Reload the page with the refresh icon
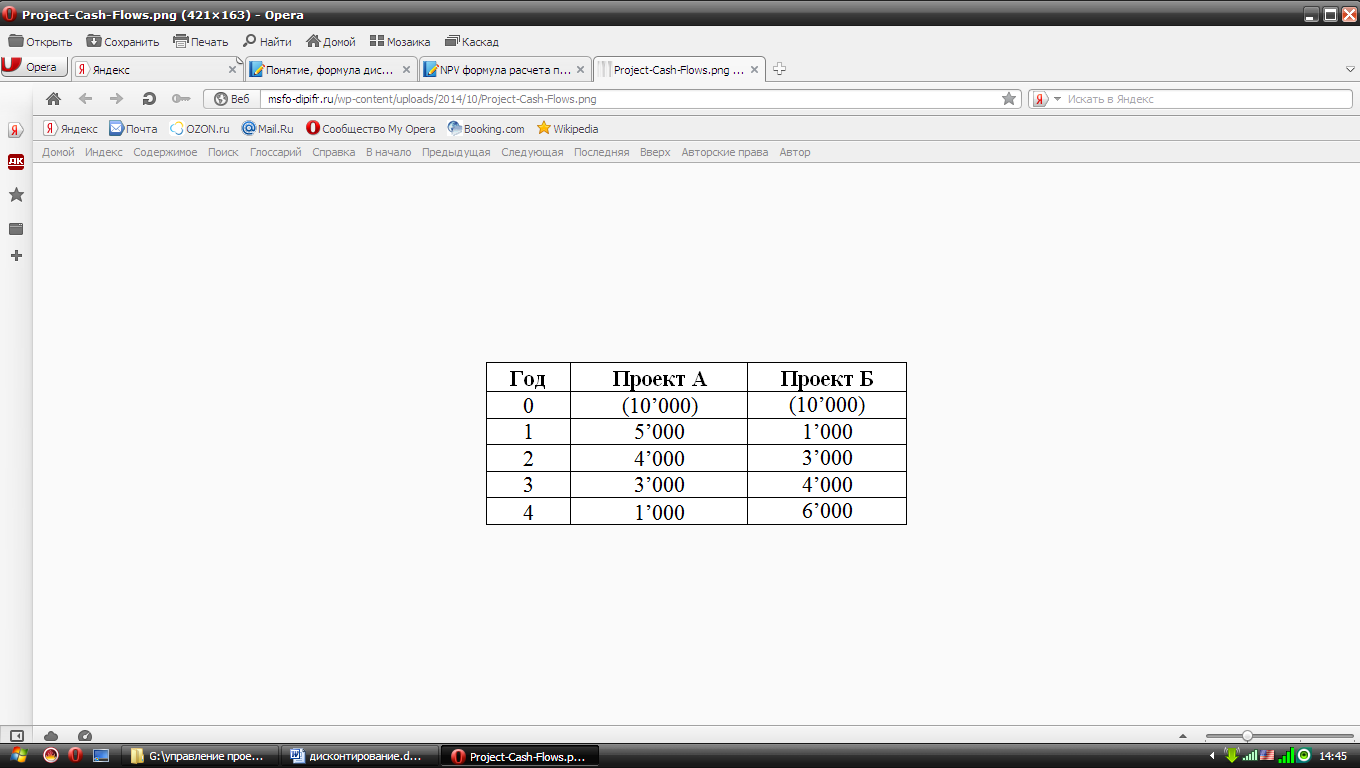 [149, 99]
